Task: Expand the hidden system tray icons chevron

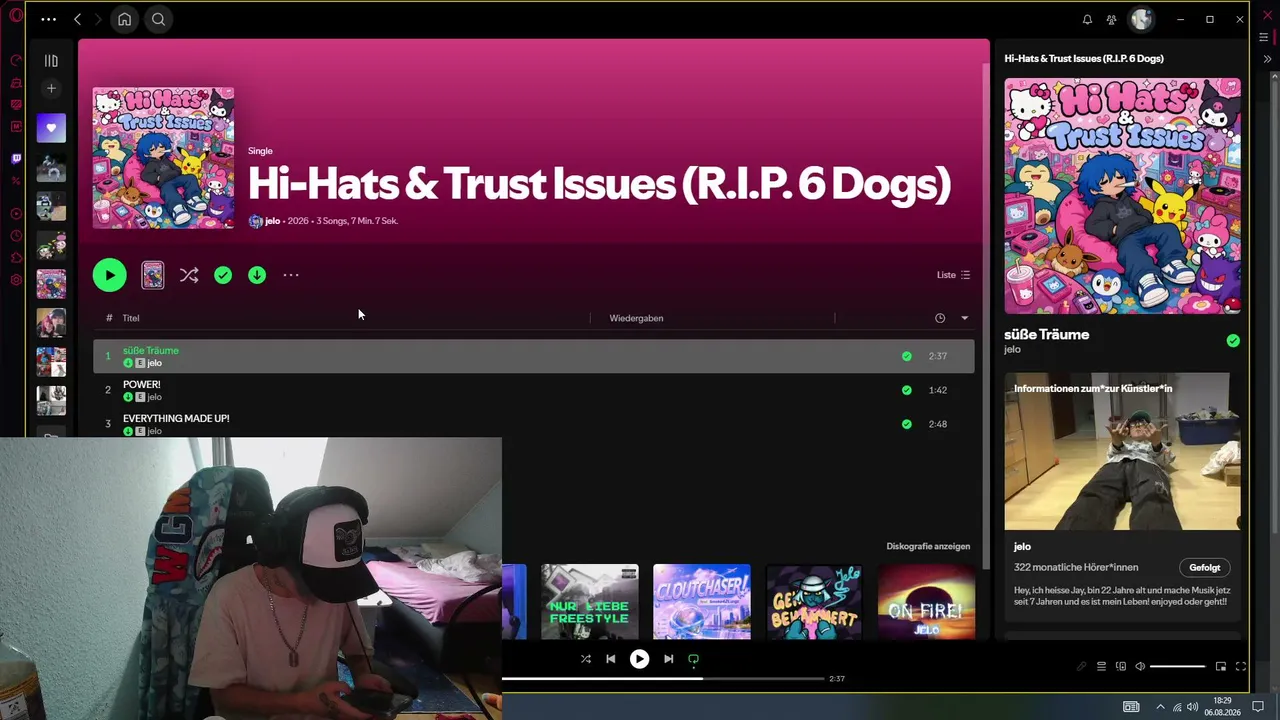Action: [x=1160, y=707]
